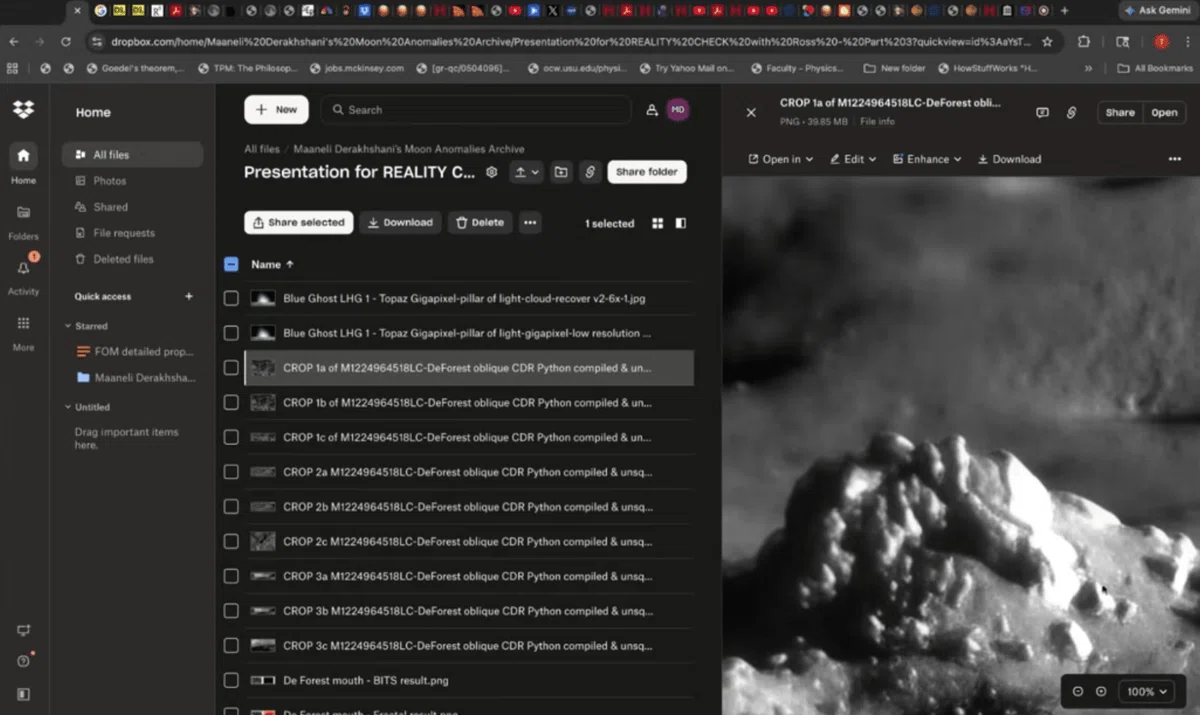This screenshot has width=1200, height=715.
Task: Open the MD account avatar
Action: tap(678, 110)
